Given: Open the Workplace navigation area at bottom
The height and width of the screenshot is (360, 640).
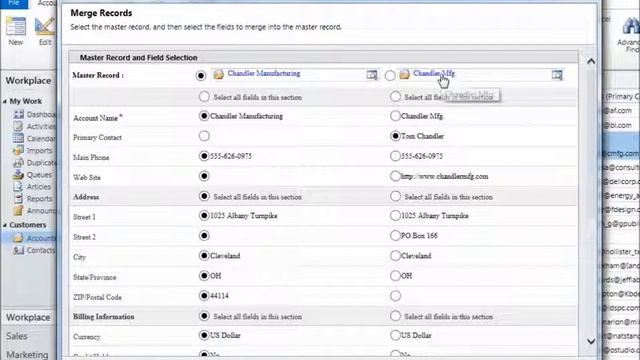Looking at the screenshot, I should click(28, 317).
